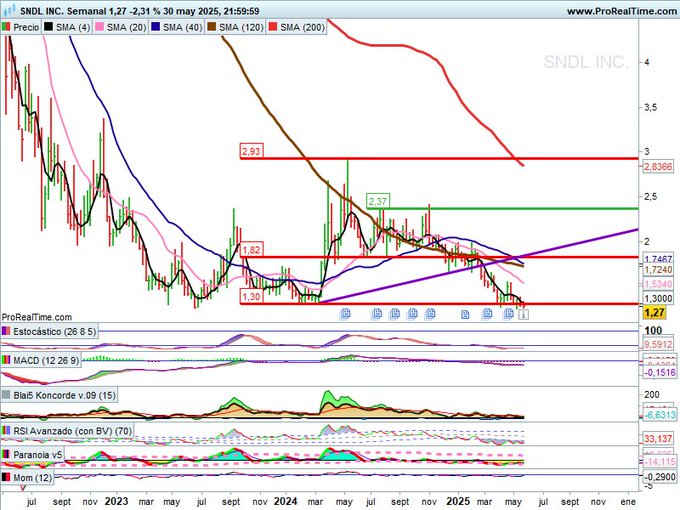Open SMA (4) indicator settings

pos(67,27)
